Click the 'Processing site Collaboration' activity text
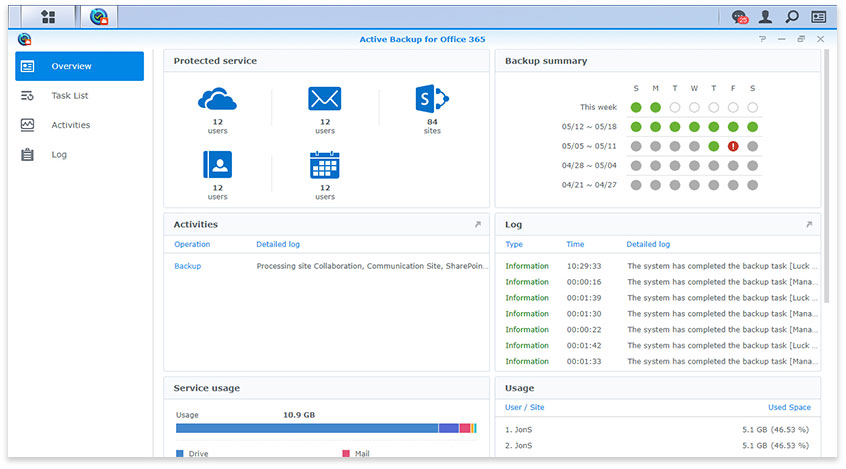The width and height of the screenshot is (846, 469). tap(372, 266)
